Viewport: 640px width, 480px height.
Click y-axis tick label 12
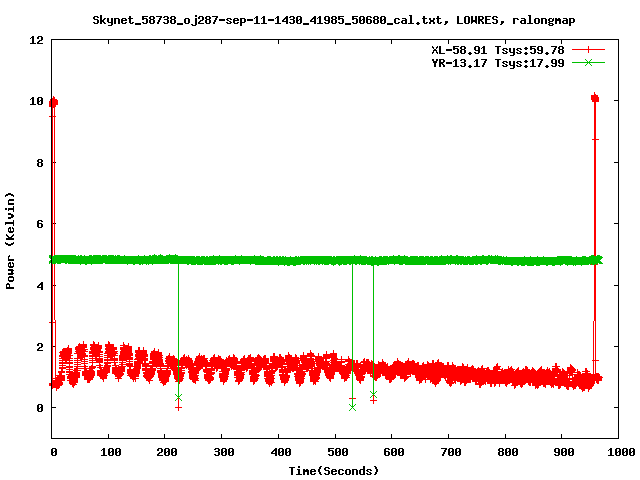tap(36, 40)
